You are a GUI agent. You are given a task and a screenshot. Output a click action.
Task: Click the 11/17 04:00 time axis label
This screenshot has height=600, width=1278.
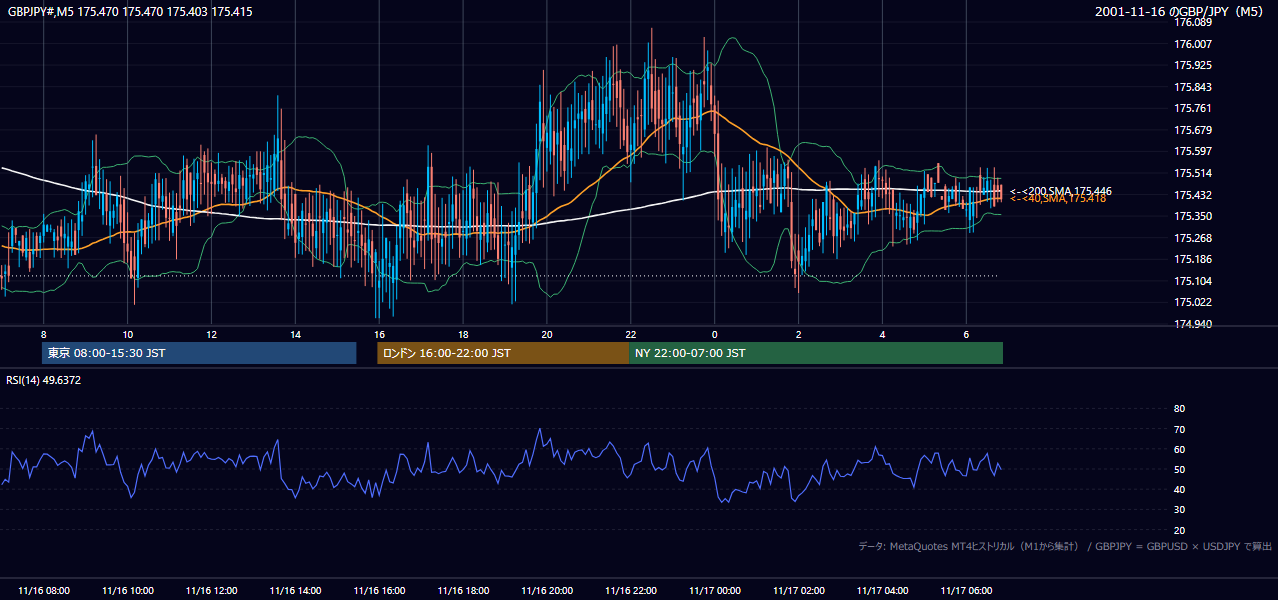point(882,591)
